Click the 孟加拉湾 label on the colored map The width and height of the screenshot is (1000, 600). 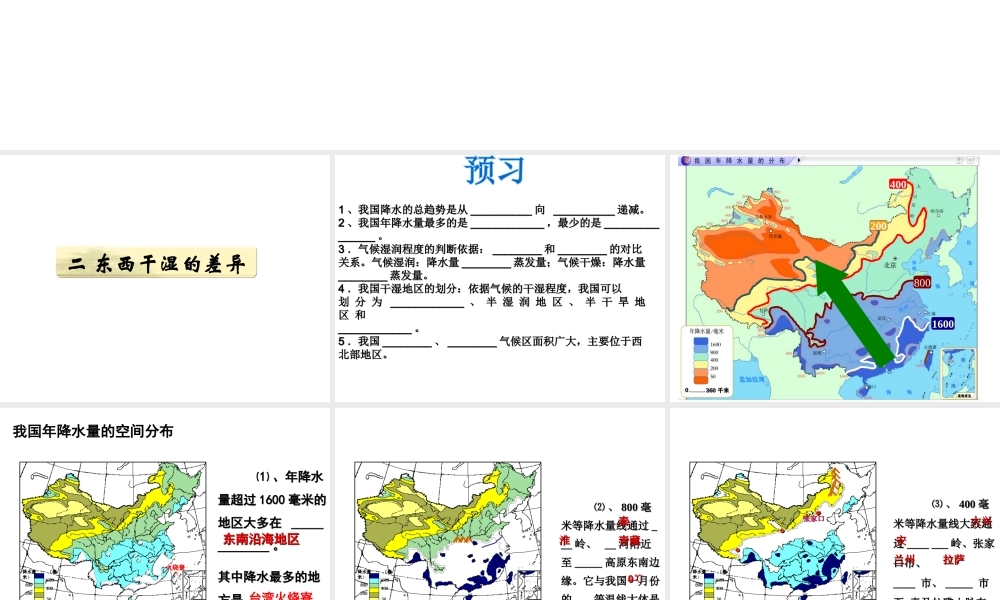pos(751,379)
